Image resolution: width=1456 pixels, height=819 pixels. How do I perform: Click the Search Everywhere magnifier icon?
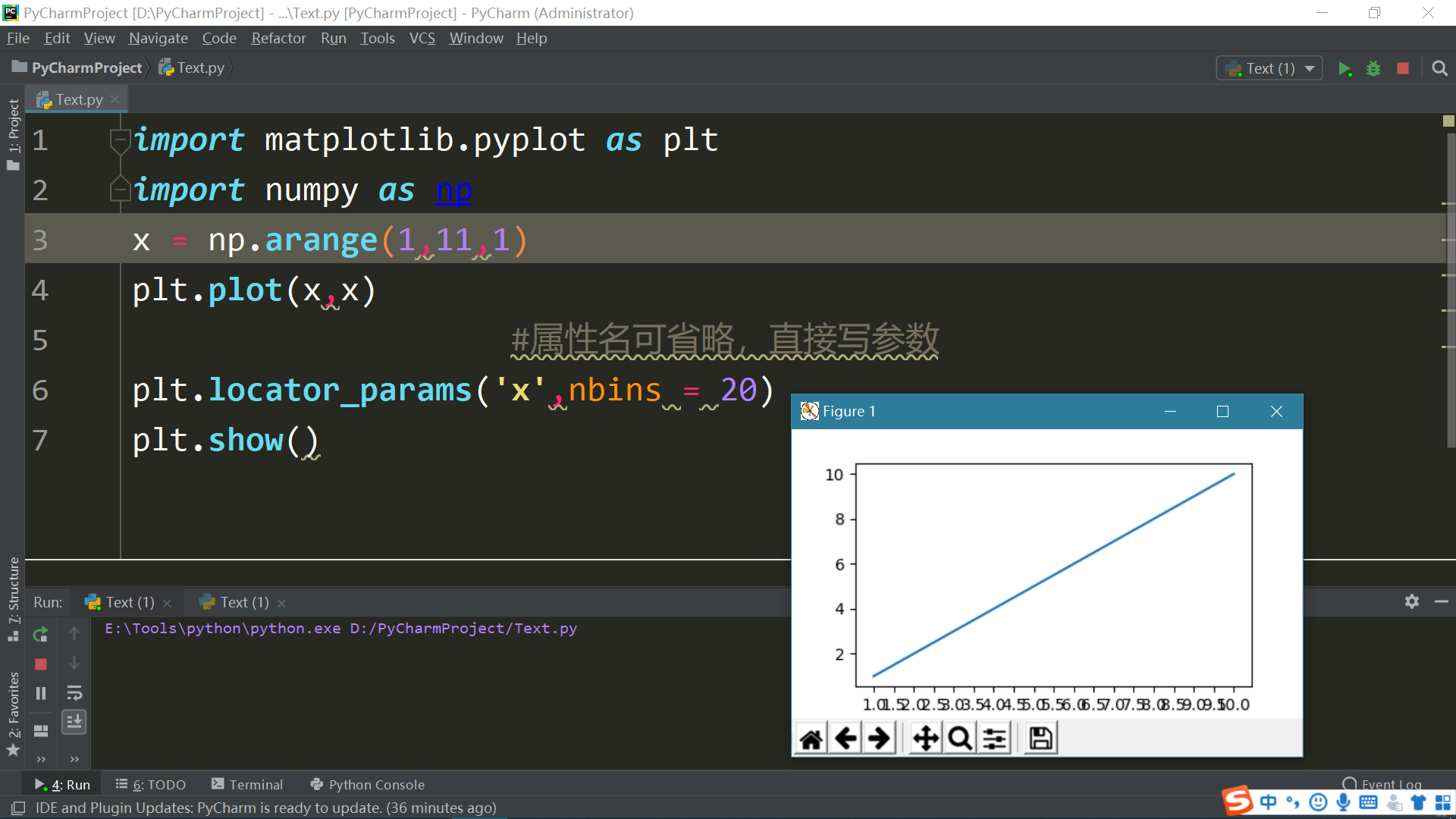pyautogui.click(x=1439, y=68)
